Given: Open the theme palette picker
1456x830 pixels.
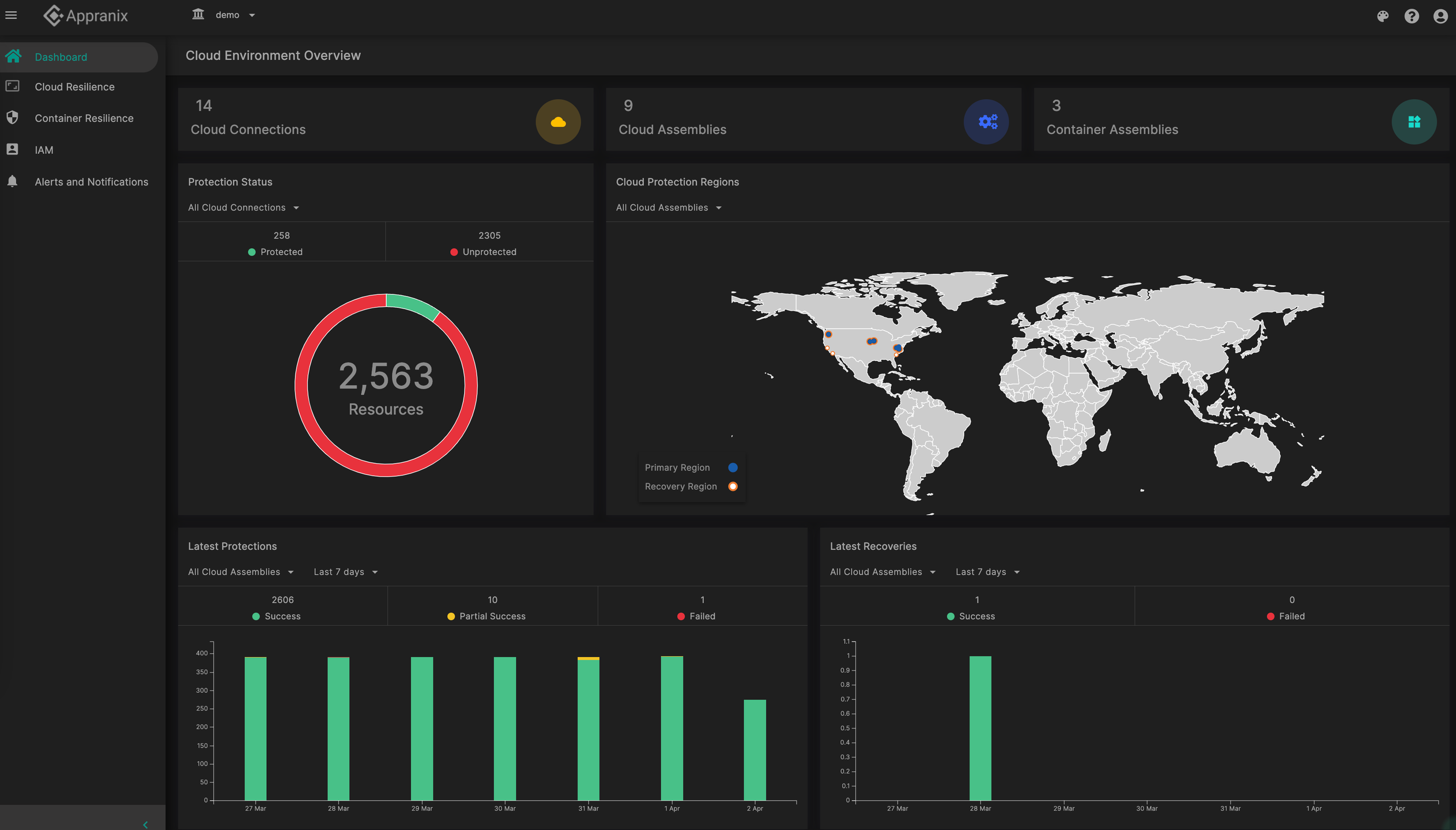Looking at the screenshot, I should click(x=1382, y=16).
